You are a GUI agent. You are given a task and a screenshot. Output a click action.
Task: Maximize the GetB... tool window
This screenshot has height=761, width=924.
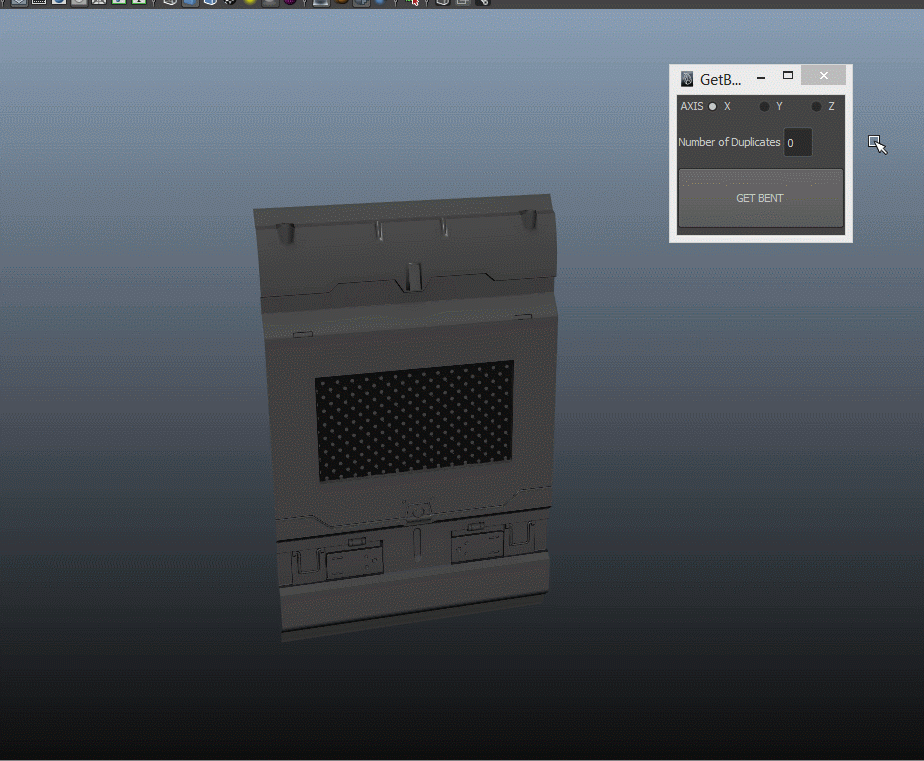(788, 75)
